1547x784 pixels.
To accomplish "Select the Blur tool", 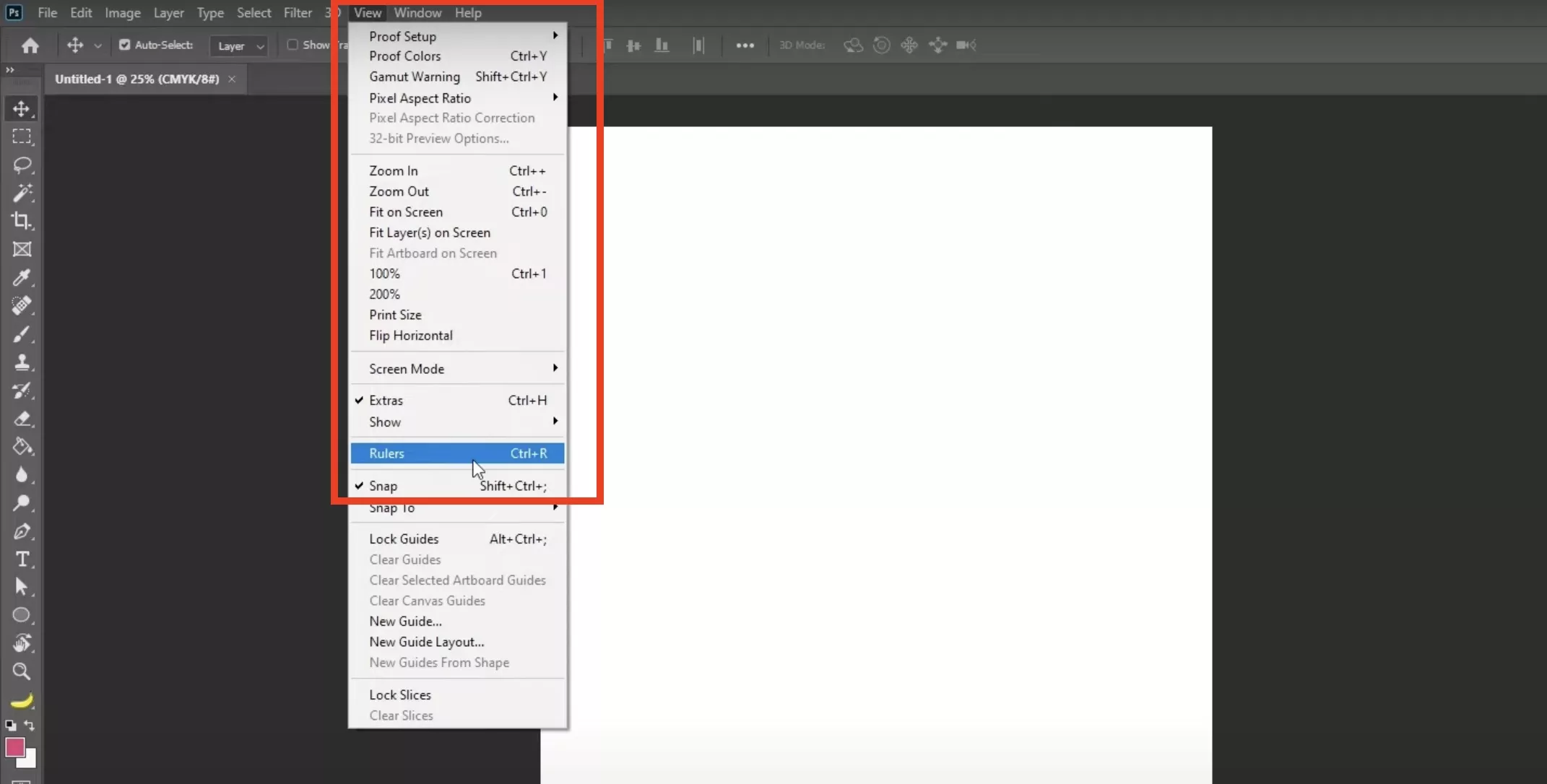I will click(22, 474).
